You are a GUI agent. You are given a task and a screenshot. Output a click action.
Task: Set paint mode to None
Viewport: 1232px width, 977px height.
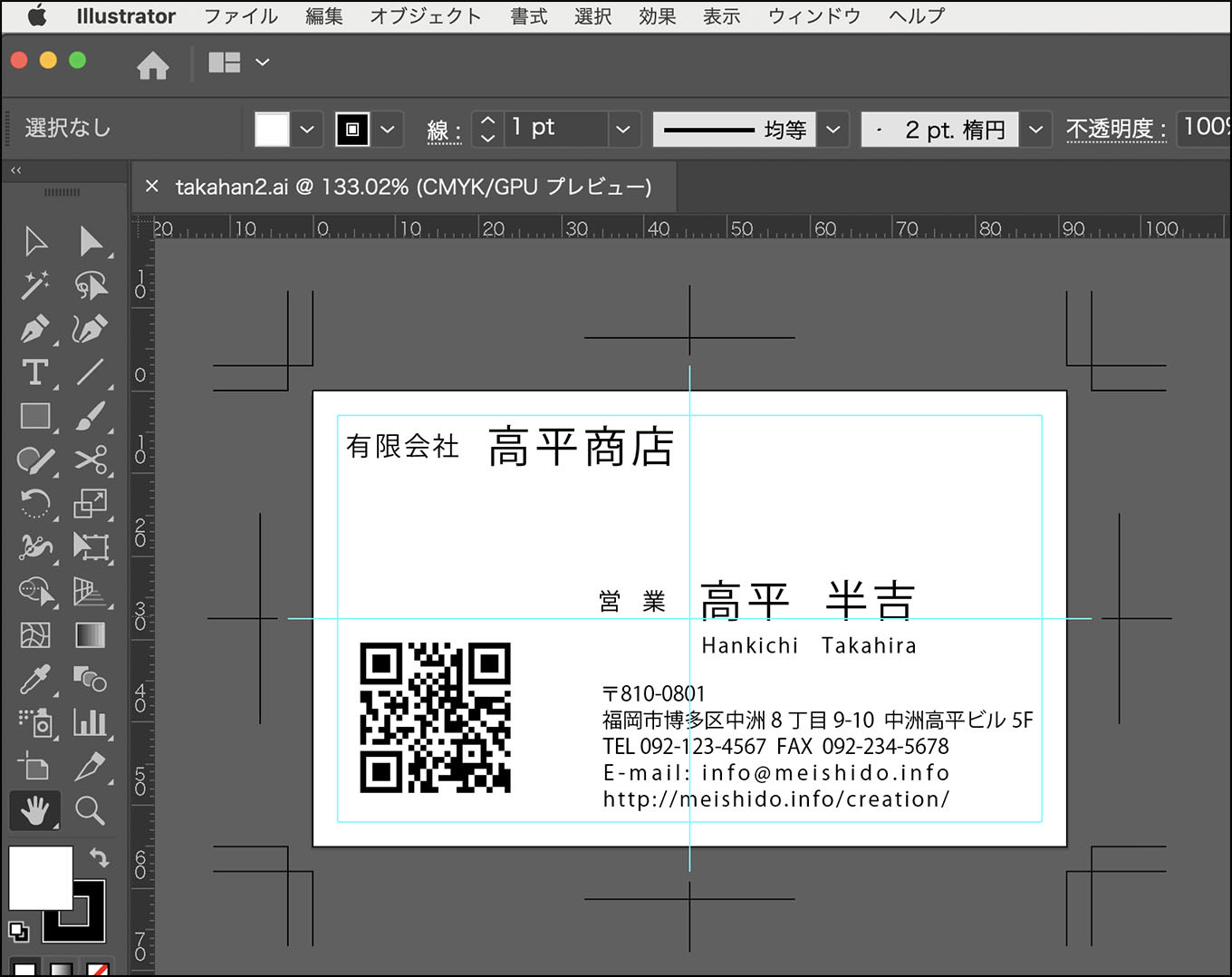click(97, 969)
